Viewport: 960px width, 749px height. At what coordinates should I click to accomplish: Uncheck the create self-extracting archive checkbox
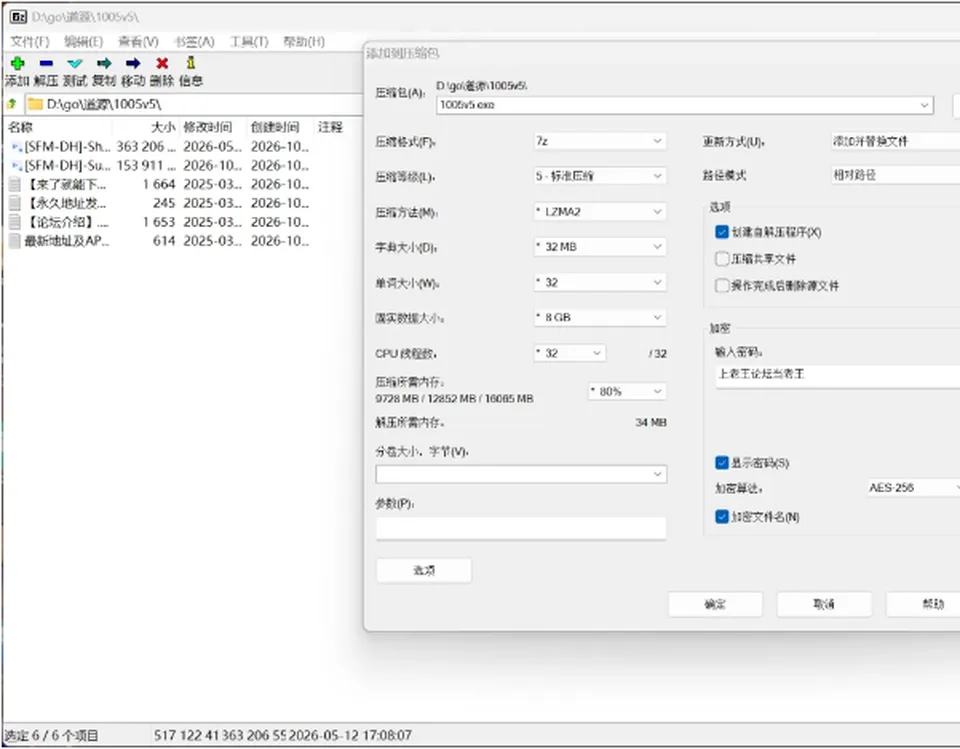coord(722,232)
